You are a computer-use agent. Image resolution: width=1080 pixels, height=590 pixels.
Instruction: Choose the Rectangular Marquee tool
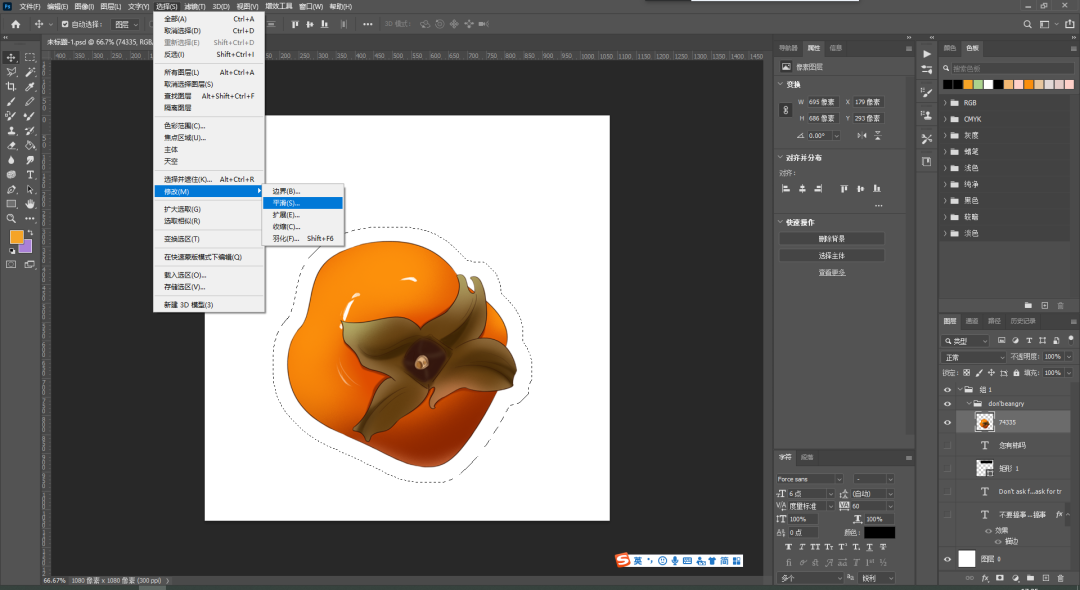click(30, 58)
